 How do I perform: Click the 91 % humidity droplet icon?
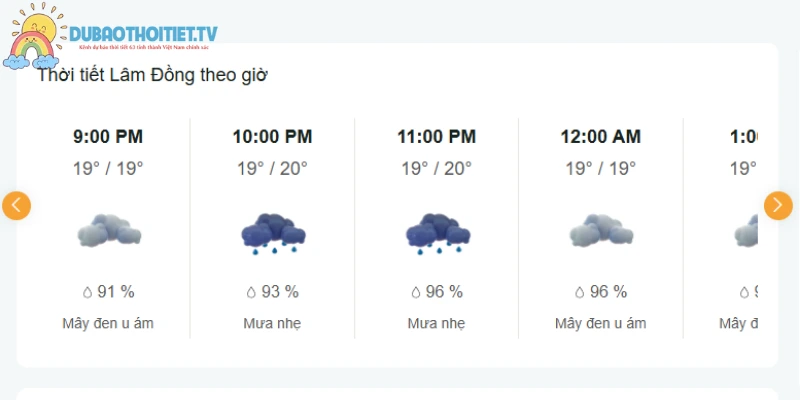(87, 292)
